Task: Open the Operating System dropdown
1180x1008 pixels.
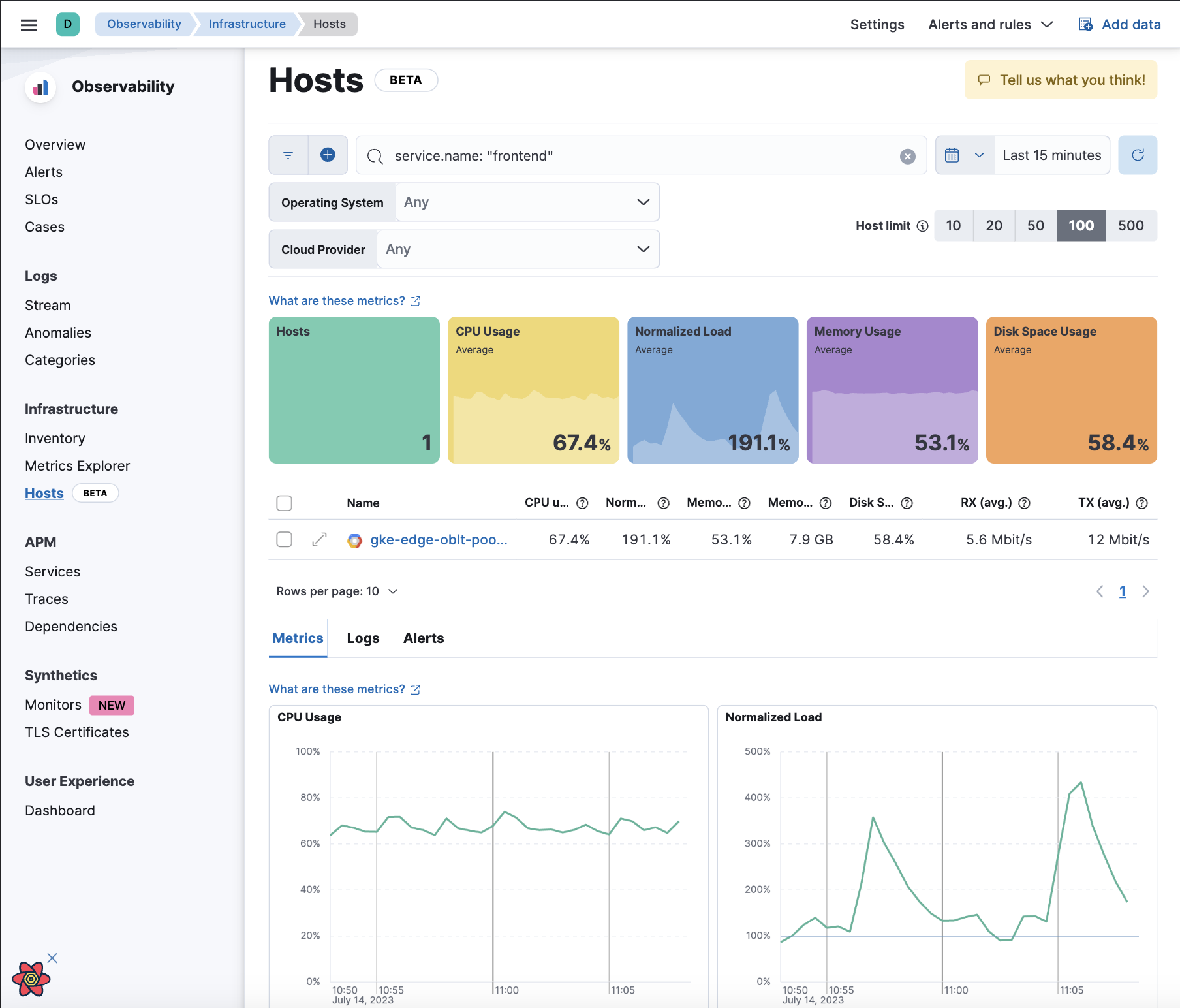Action: (x=527, y=202)
